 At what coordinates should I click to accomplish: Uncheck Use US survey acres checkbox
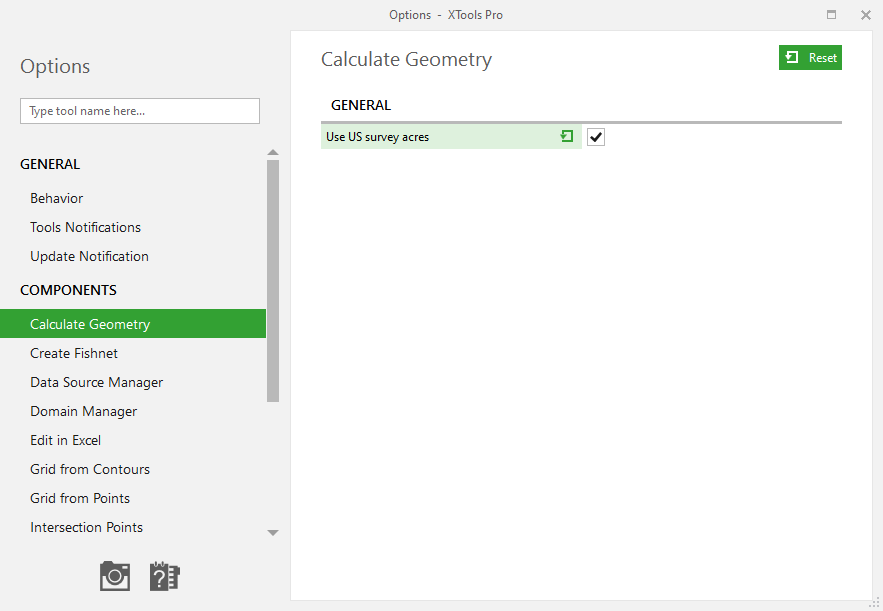tap(596, 137)
